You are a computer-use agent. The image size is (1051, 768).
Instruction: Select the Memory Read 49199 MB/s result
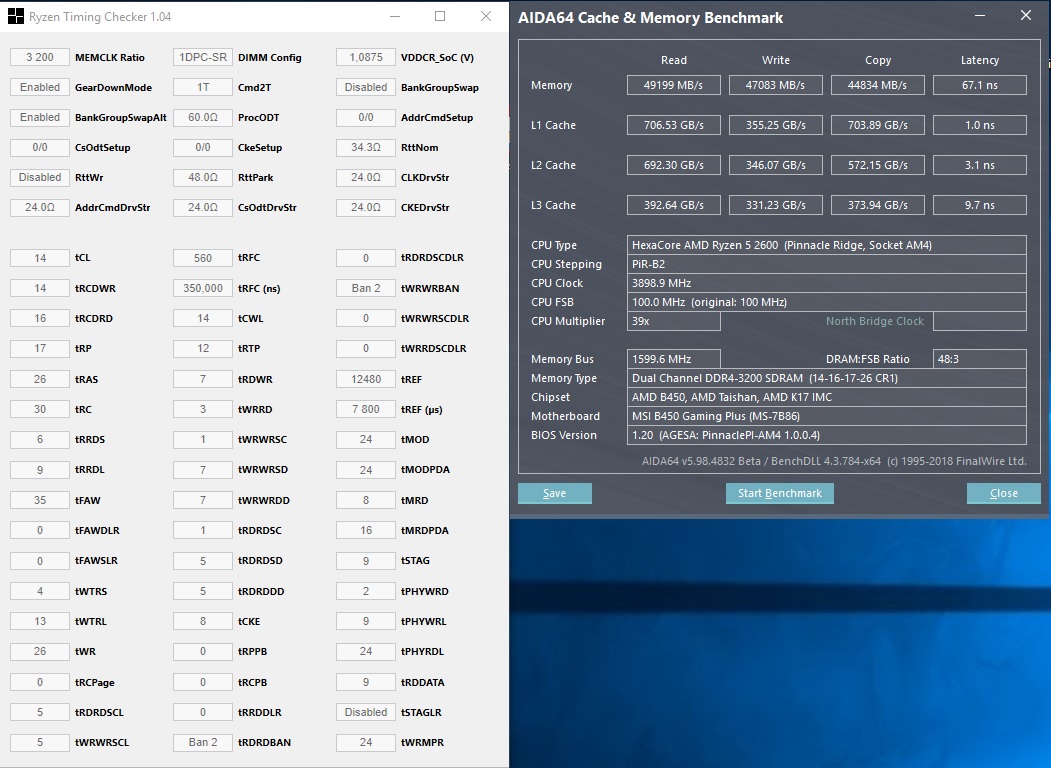click(x=674, y=85)
